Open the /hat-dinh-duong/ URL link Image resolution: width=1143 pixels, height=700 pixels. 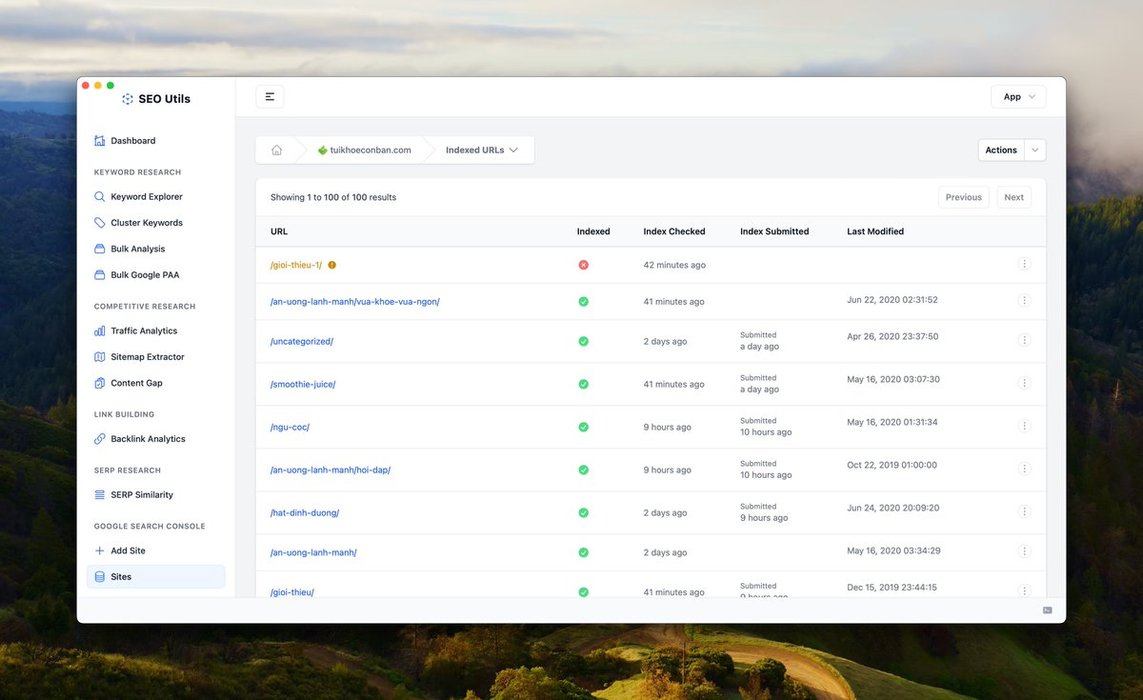coord(305,513)
